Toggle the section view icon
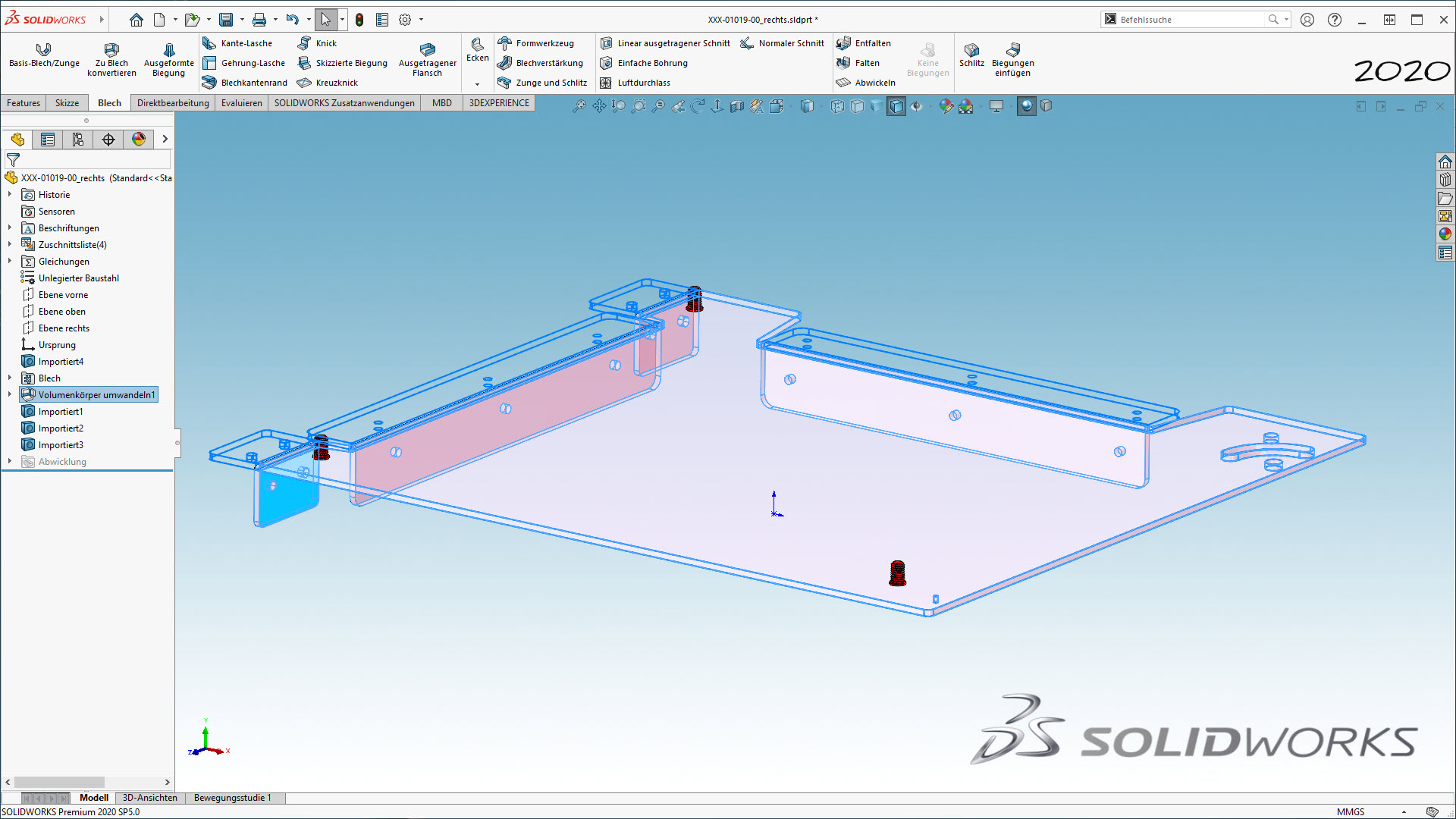The height and width of the screenshot is (819, 1456). (737, 106)
